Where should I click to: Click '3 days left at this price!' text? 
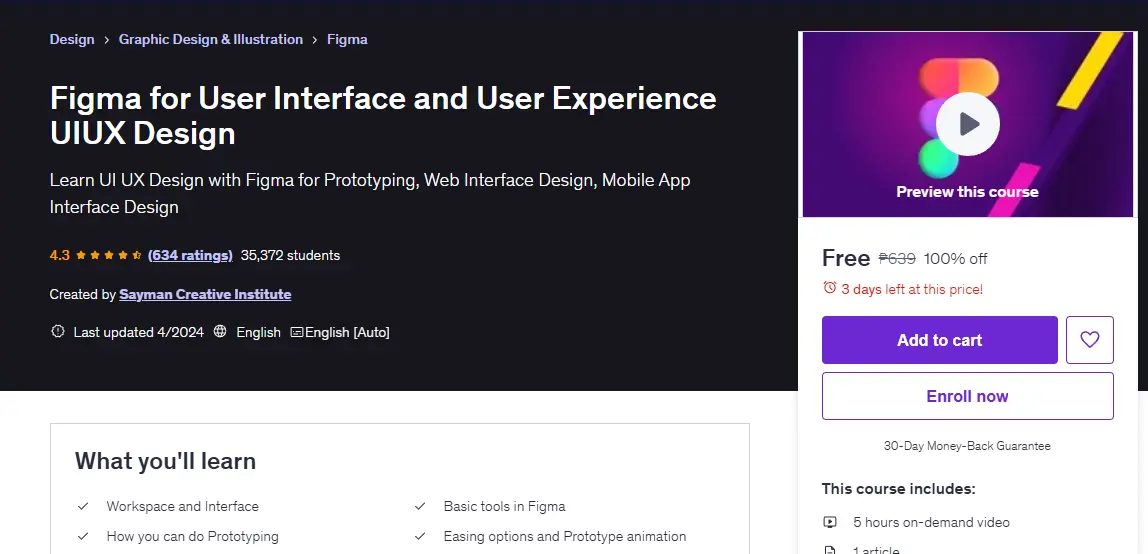point(912,289)
